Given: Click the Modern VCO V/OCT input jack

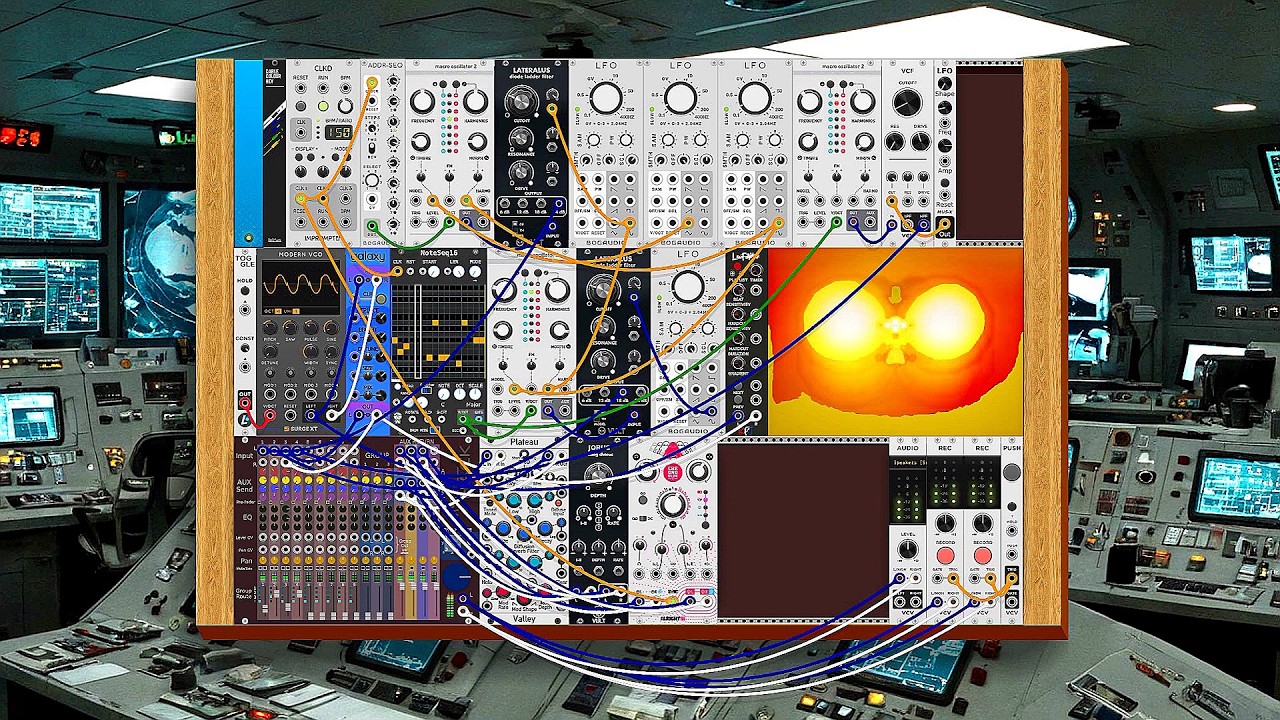Looking at the screenshot, I should pyautogui.click(x=270, y=415).
